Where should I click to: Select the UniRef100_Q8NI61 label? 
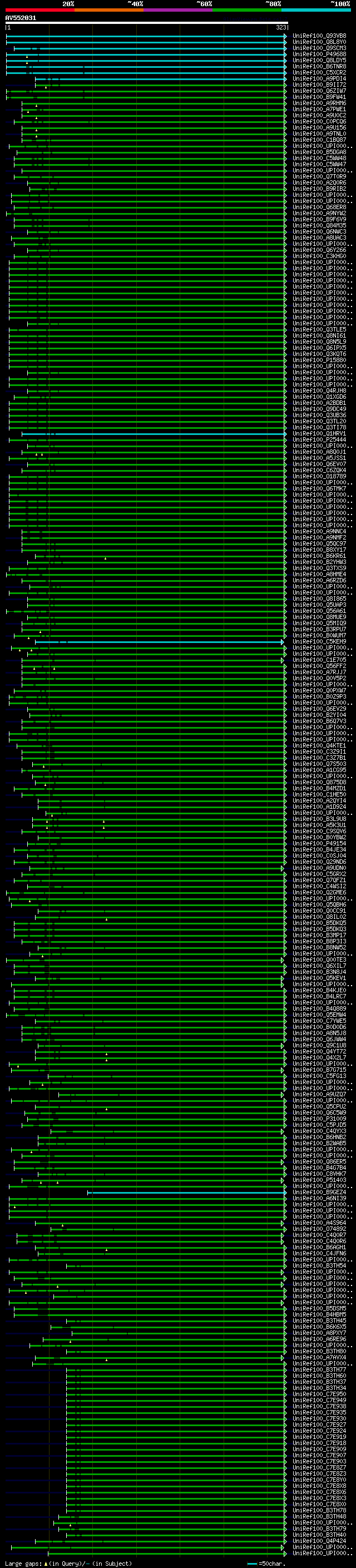point(319,336)
